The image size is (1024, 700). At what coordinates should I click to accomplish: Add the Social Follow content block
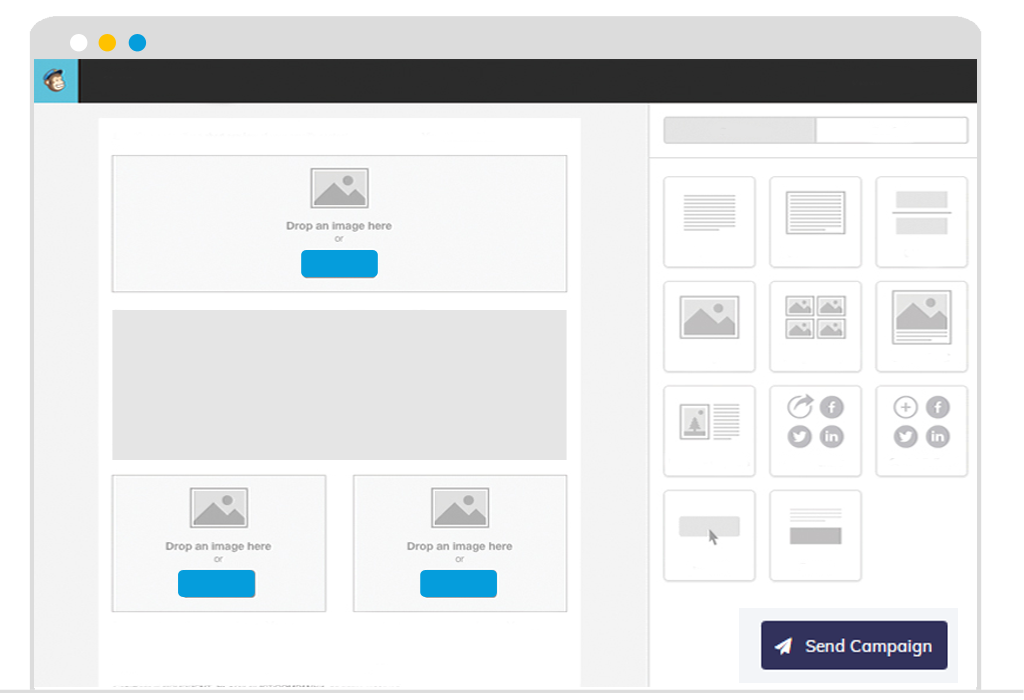(921, 431)
